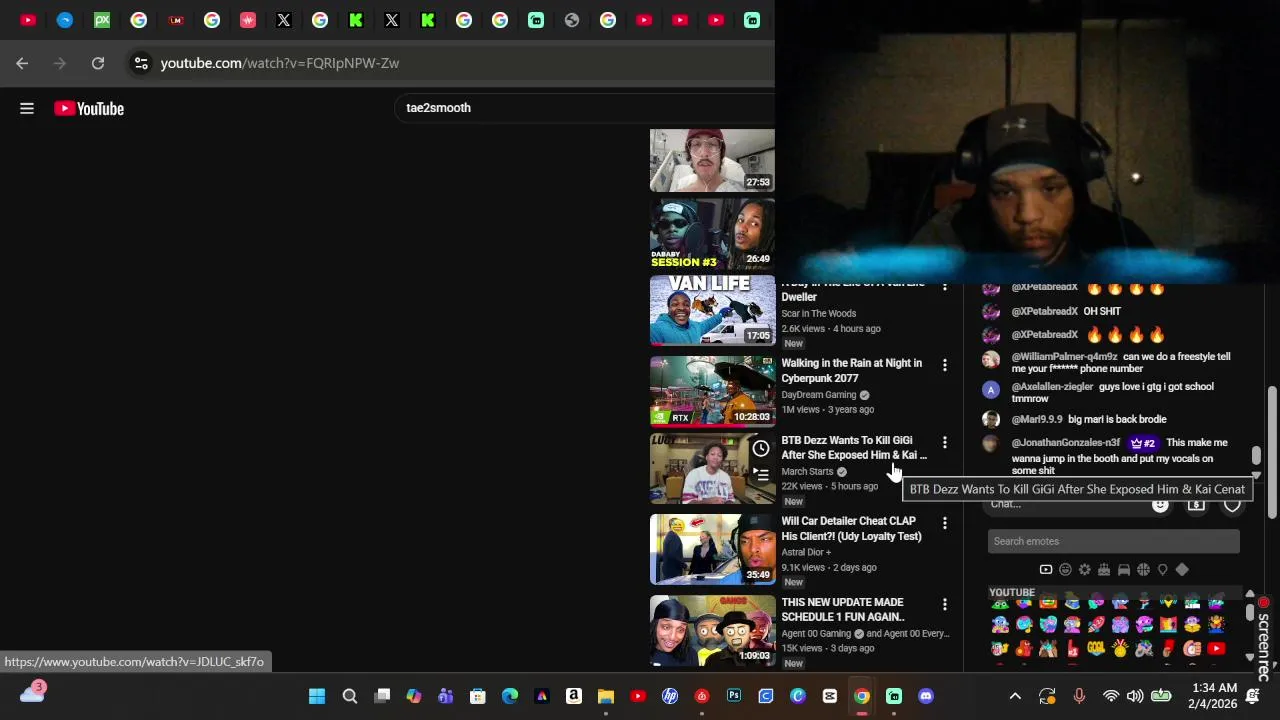Open the 27:53 video thumbnail

pyautogui.click(x=712, y=160)
